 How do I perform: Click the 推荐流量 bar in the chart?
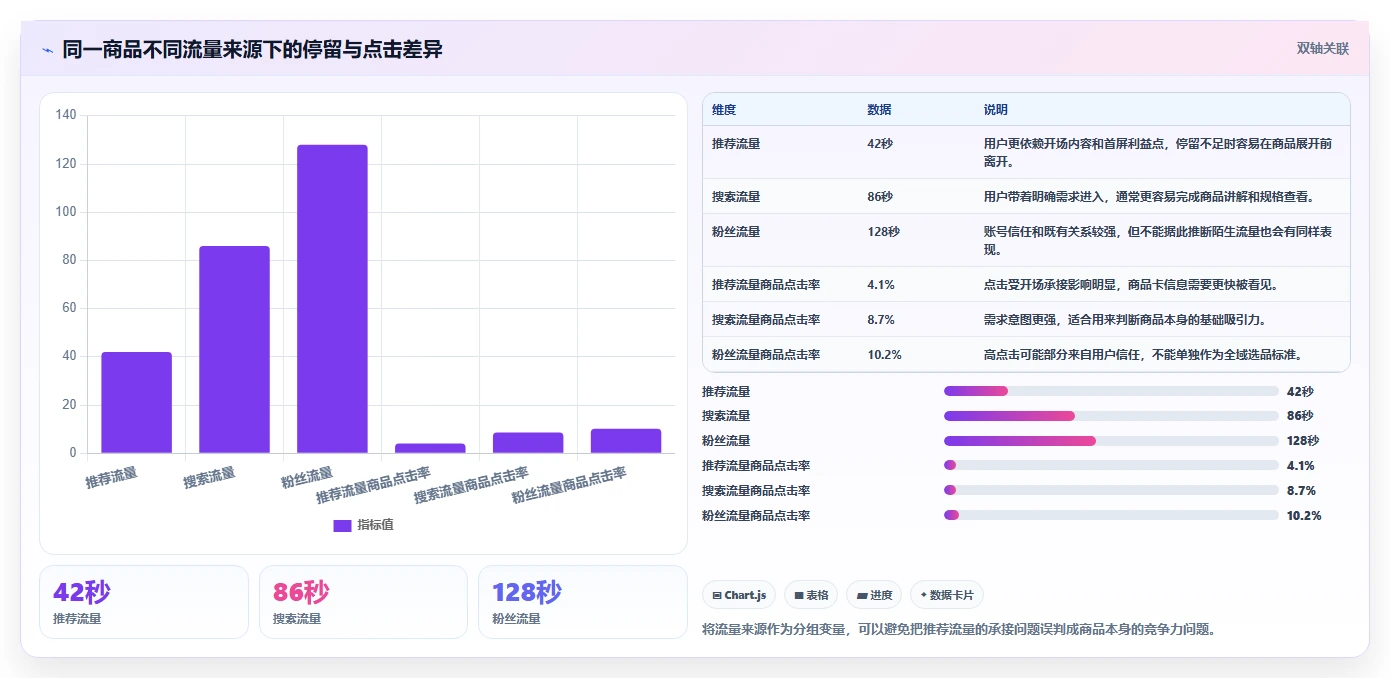click(136, 402)
